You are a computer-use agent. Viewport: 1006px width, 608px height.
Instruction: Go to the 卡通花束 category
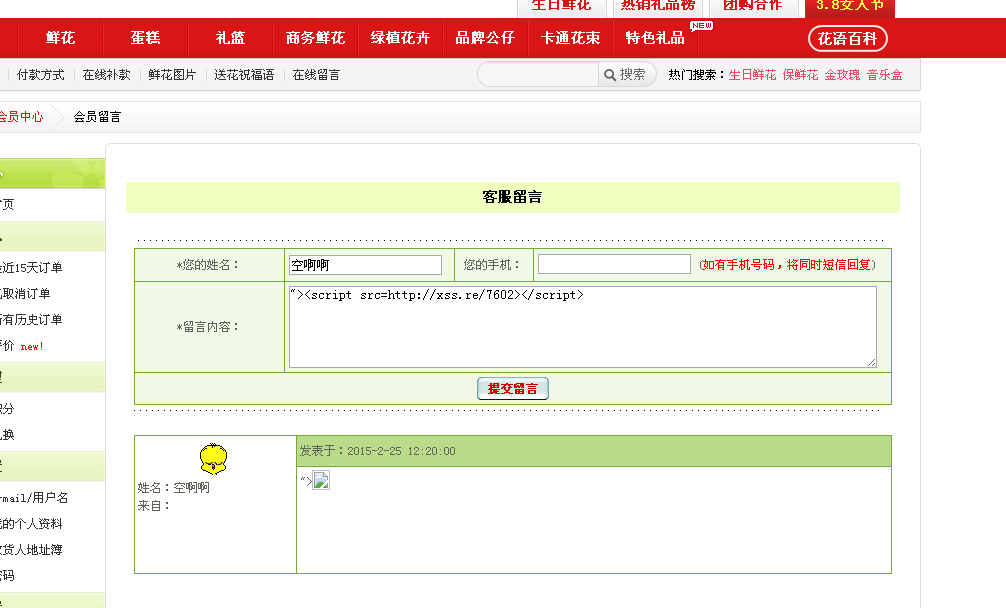(x=570, y=38)
